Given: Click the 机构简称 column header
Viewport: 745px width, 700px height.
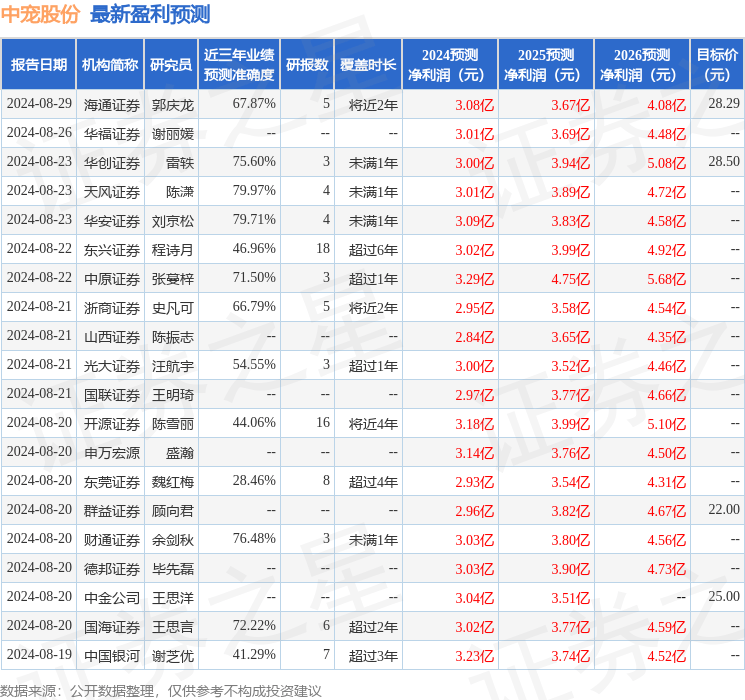Looking at the screenshot, I should tap(110, 65).
